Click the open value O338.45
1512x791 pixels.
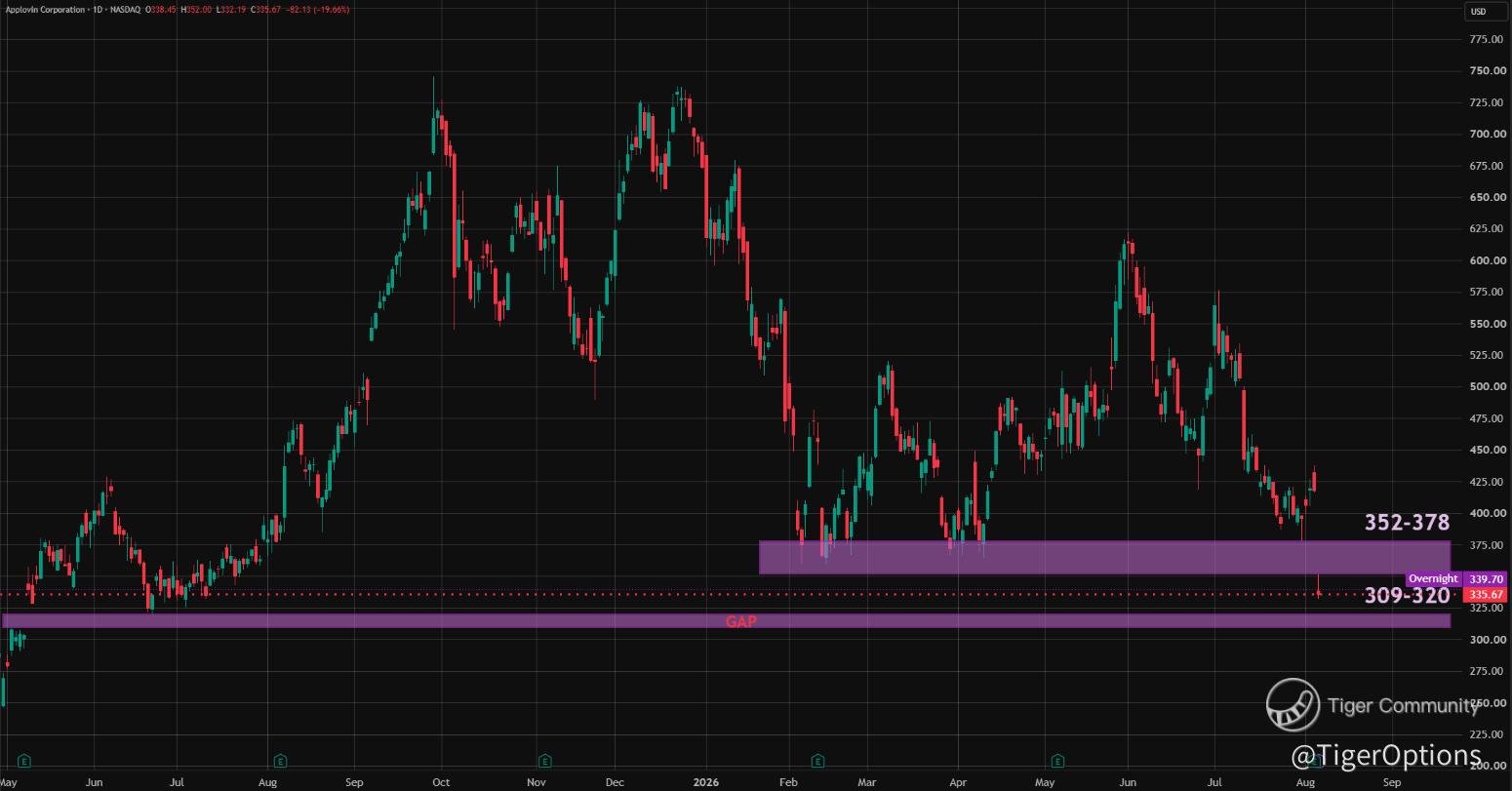pyautogui.click(x=161, y=10)
